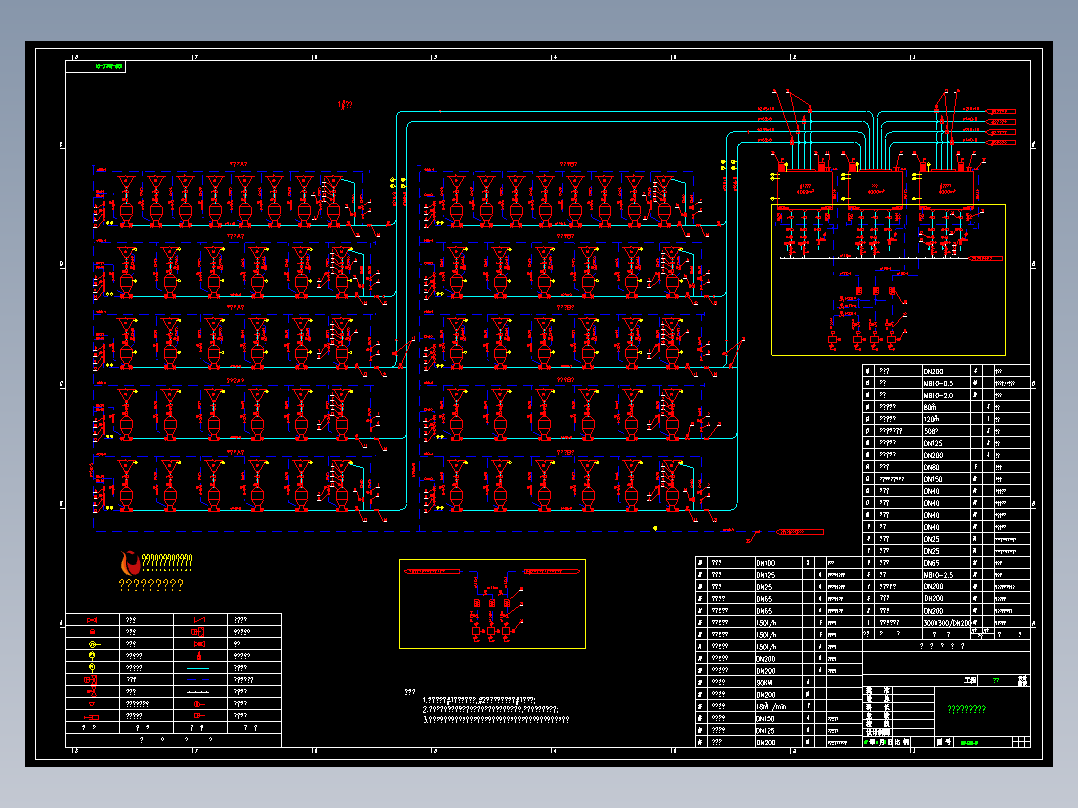1078x808 pixels.
Task: Select long red tag ending bottom dashed line
Action: (x=800, y=532)
